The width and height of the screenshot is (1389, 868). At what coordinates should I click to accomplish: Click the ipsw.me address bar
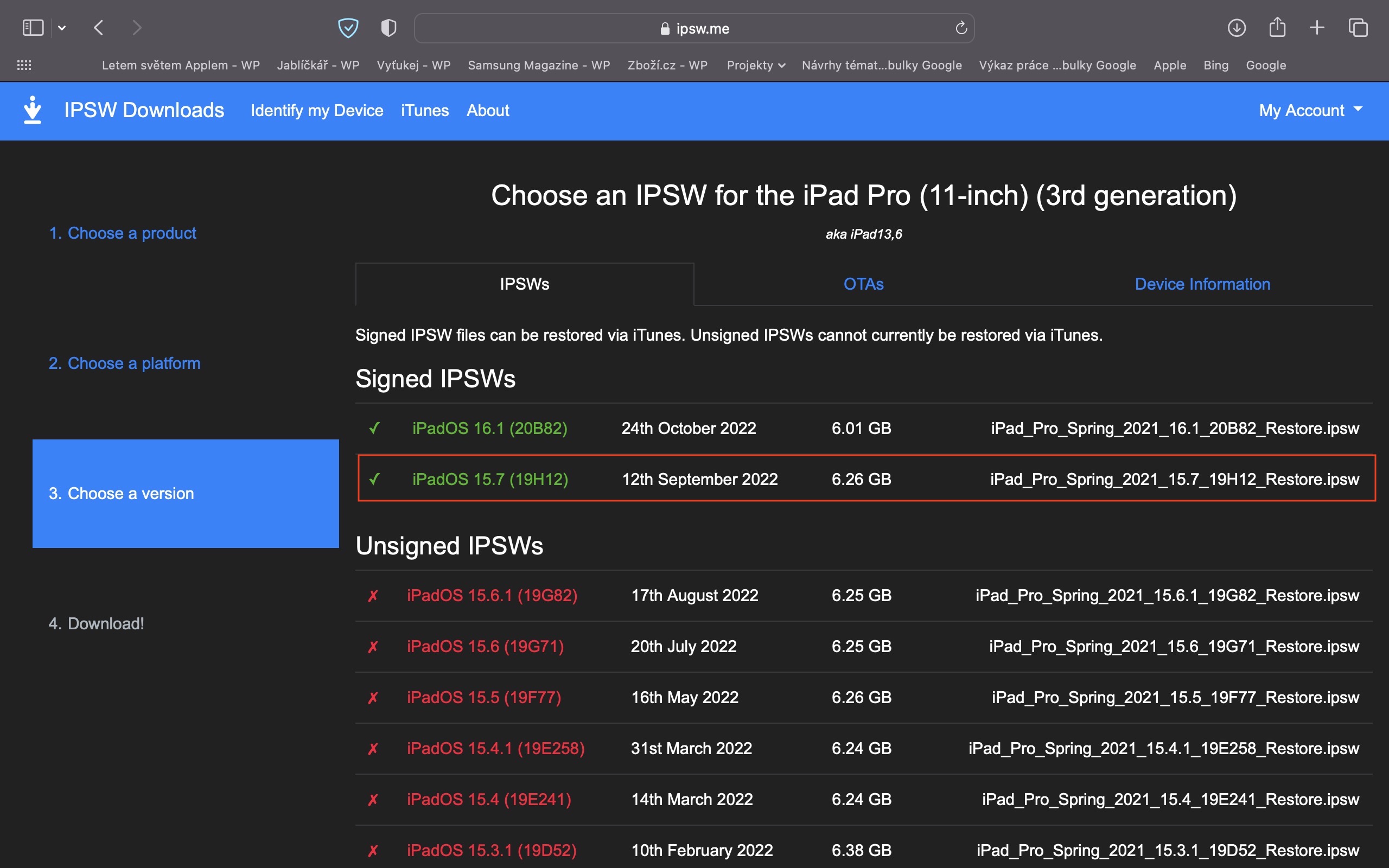click(694, 28)
